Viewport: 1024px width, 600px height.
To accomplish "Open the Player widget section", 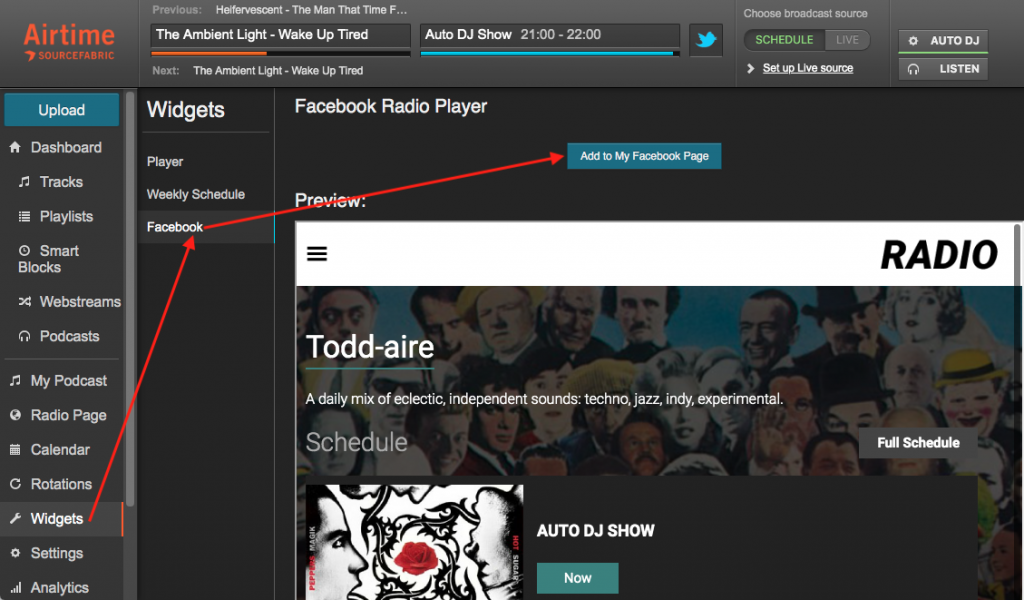I will click(165, 161).
